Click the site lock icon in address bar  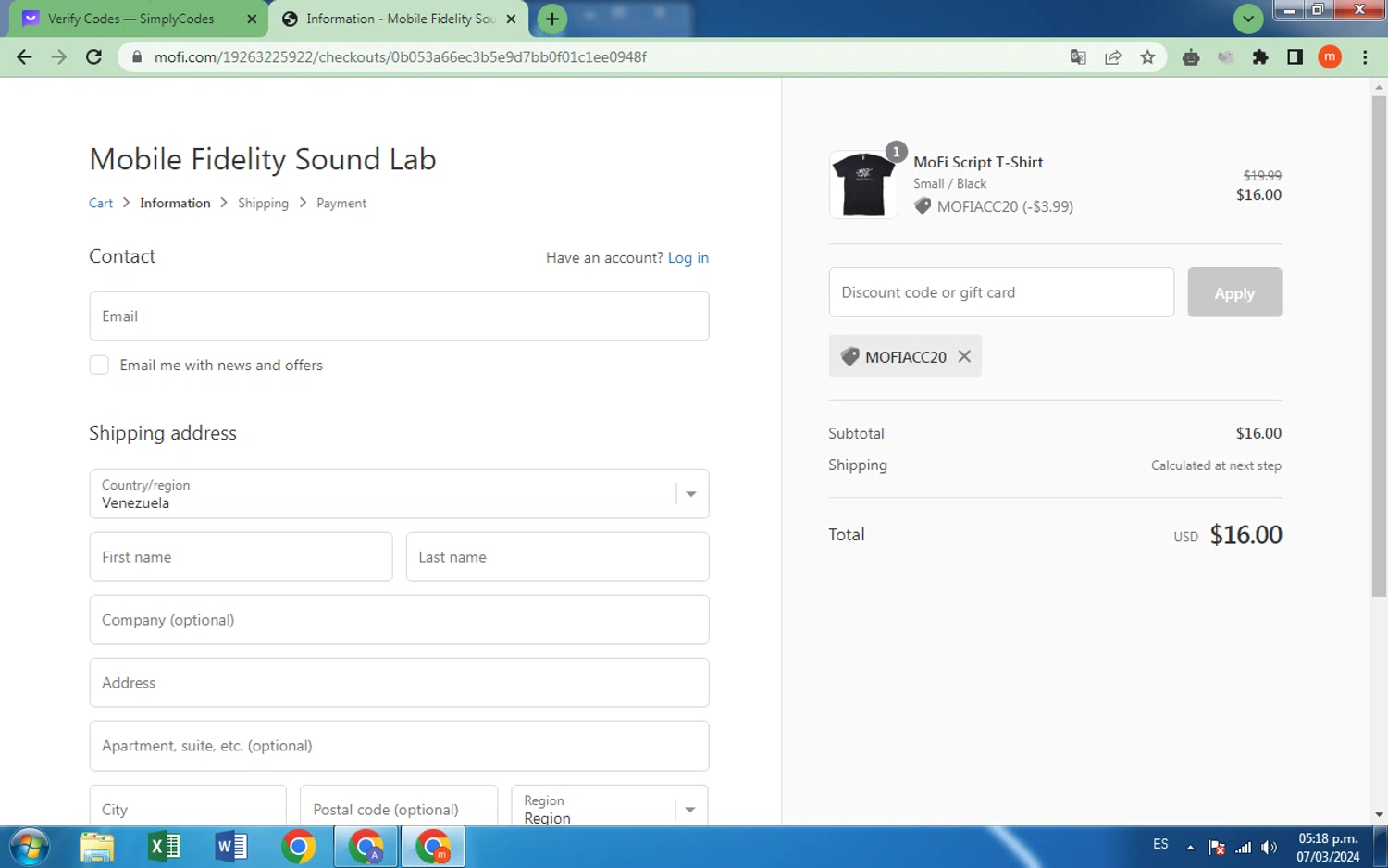coord(137,57)
